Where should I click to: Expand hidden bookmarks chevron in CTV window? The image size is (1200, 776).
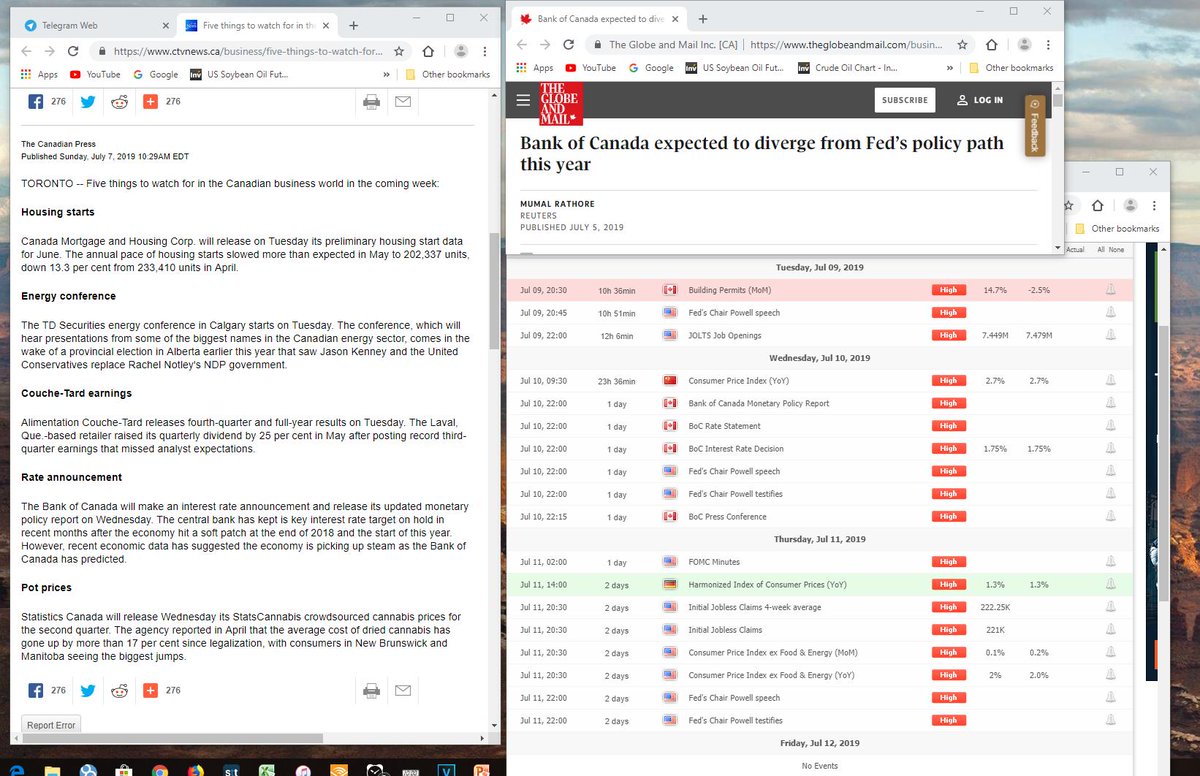387,75
